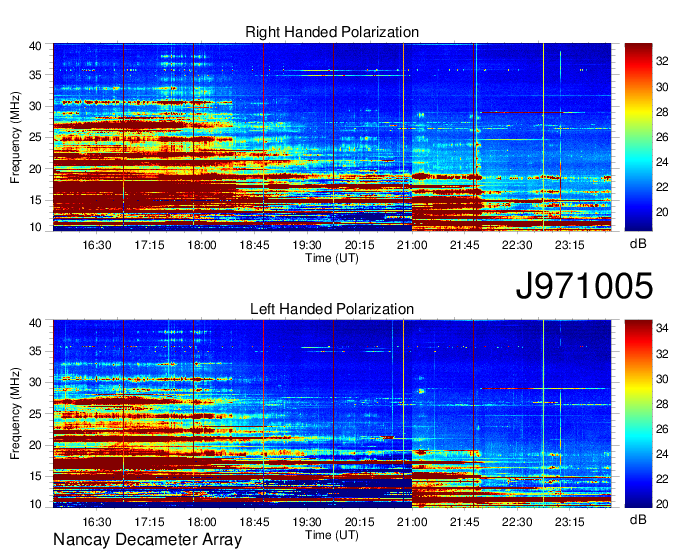Click "Frequency (MHz)" label of left-handed plot
Viewport: 680px width, 552px height.
pyautogui.click(x=15, y=414)
